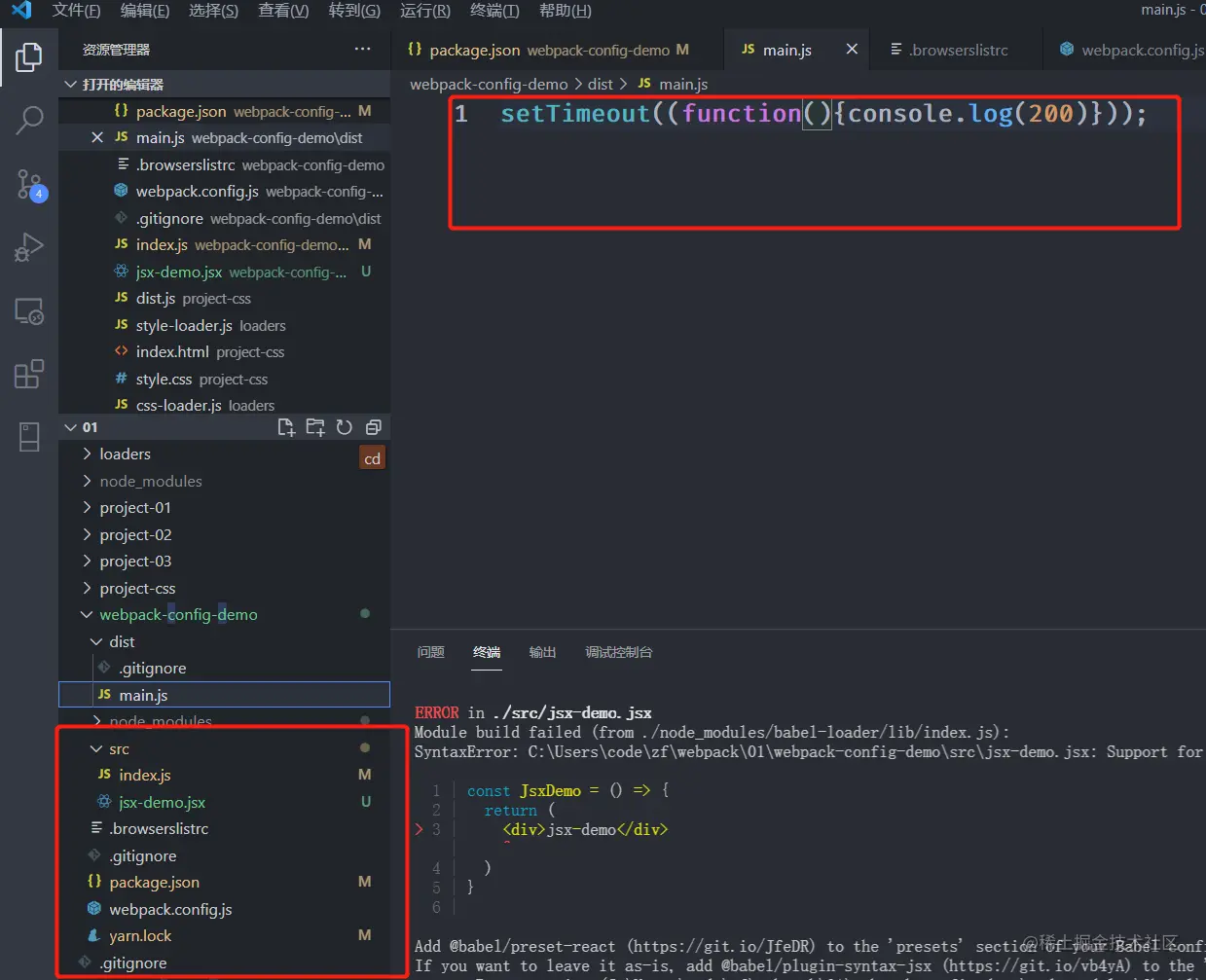Open index.js from open editors list
Screen dimensions: 1206x980
point(224,245)
